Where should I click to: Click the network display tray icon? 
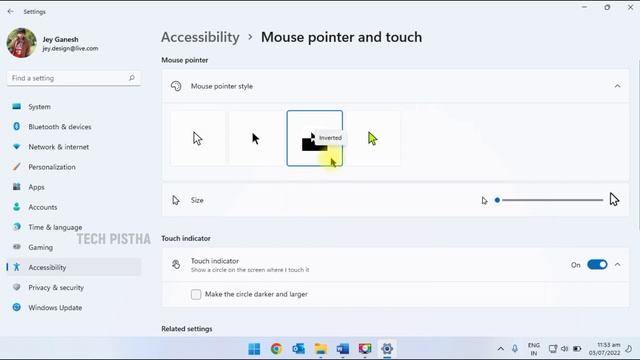pyautogui.click(x=553, y=349)
